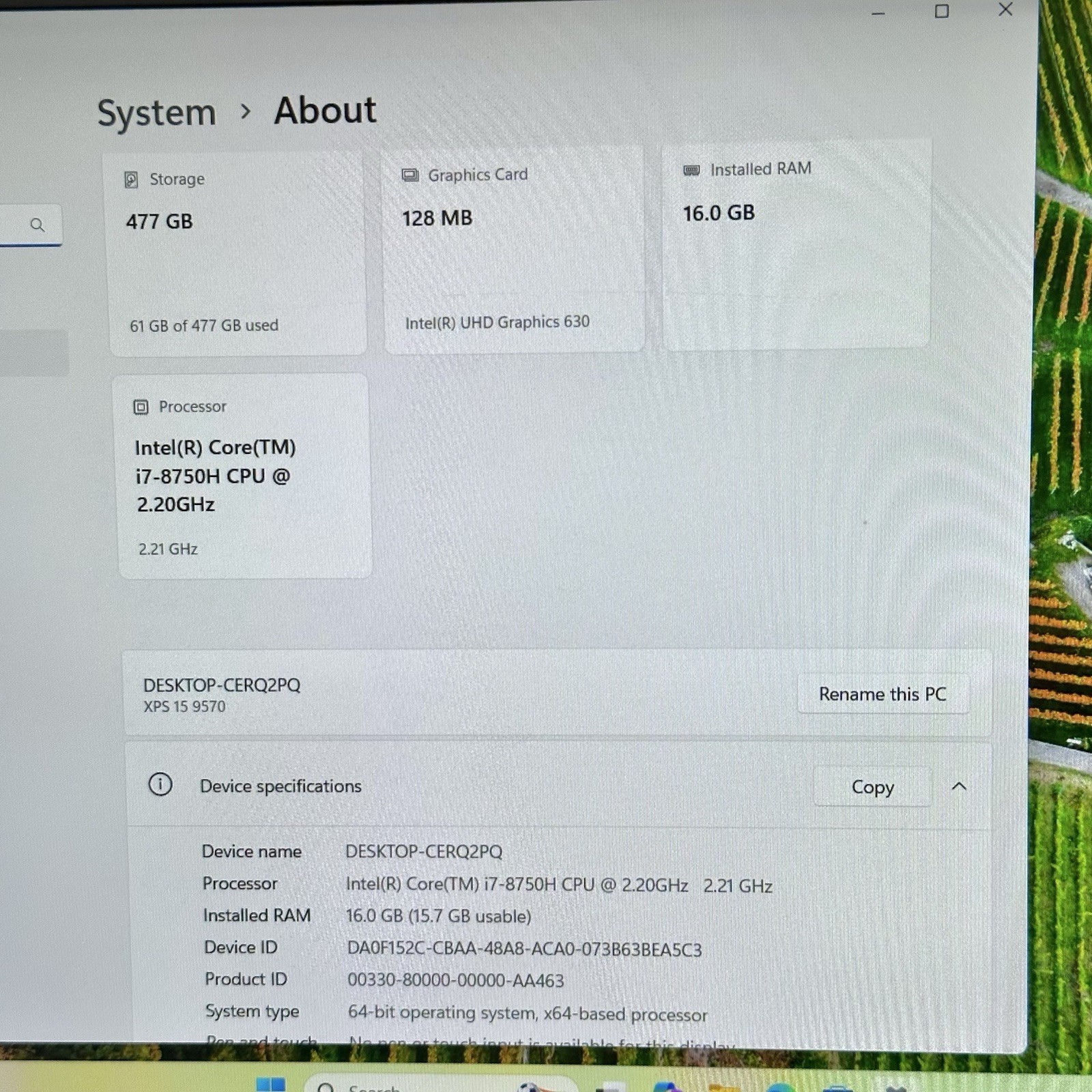1092x1092 pixels.
Task: Click the 'Installed RAM' label in specifications
Action: 257,915
